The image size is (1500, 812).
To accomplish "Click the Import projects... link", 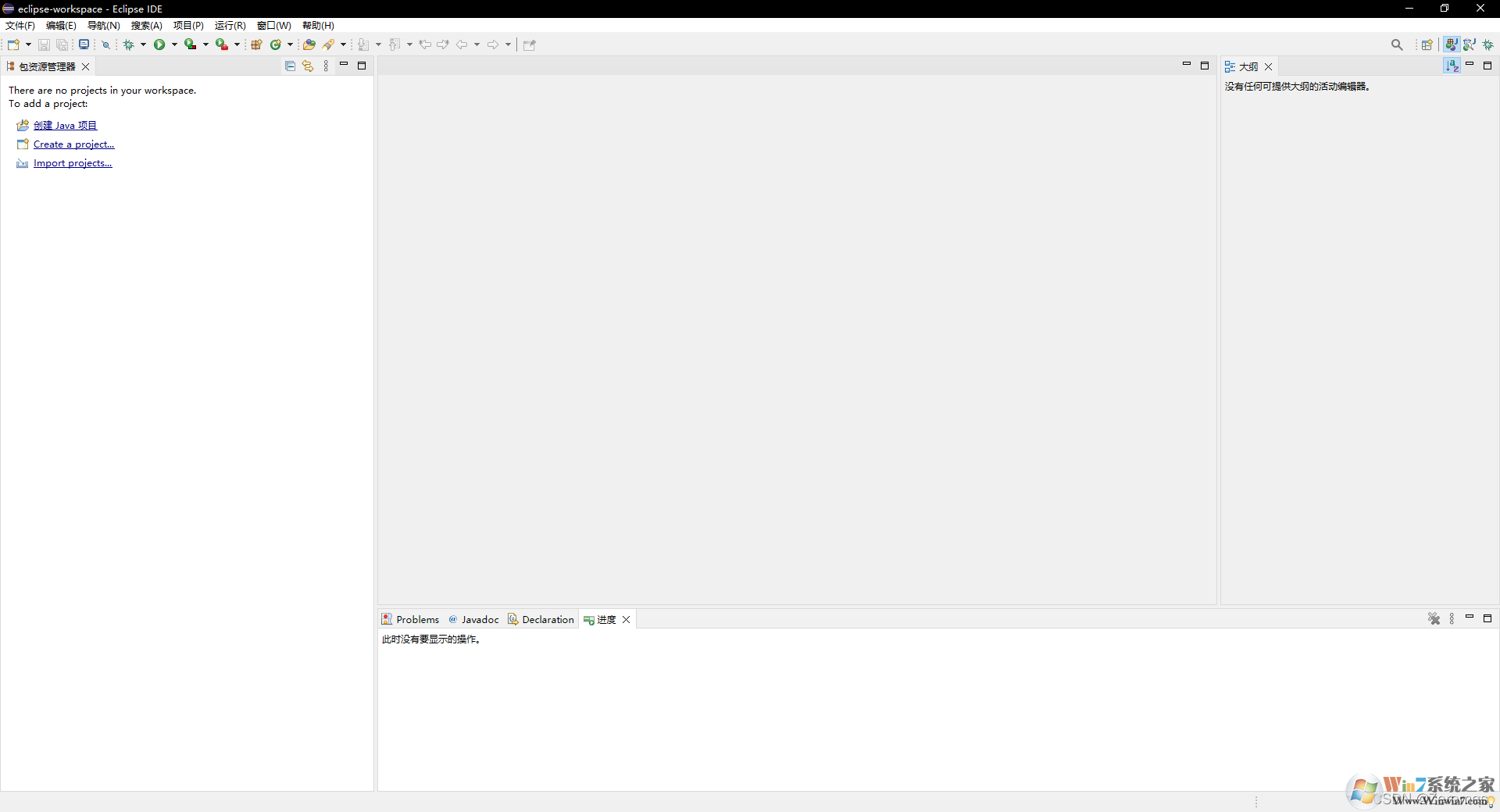I will click(73, 163).
